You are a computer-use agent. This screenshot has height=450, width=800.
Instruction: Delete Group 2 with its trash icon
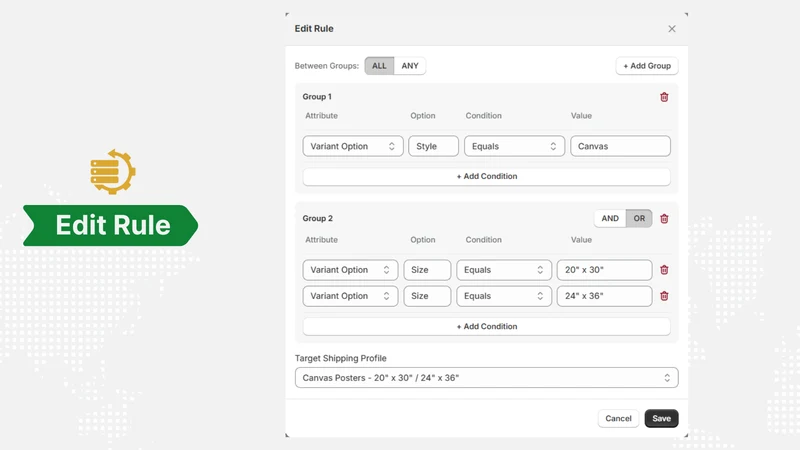click(x=664, y=218)
